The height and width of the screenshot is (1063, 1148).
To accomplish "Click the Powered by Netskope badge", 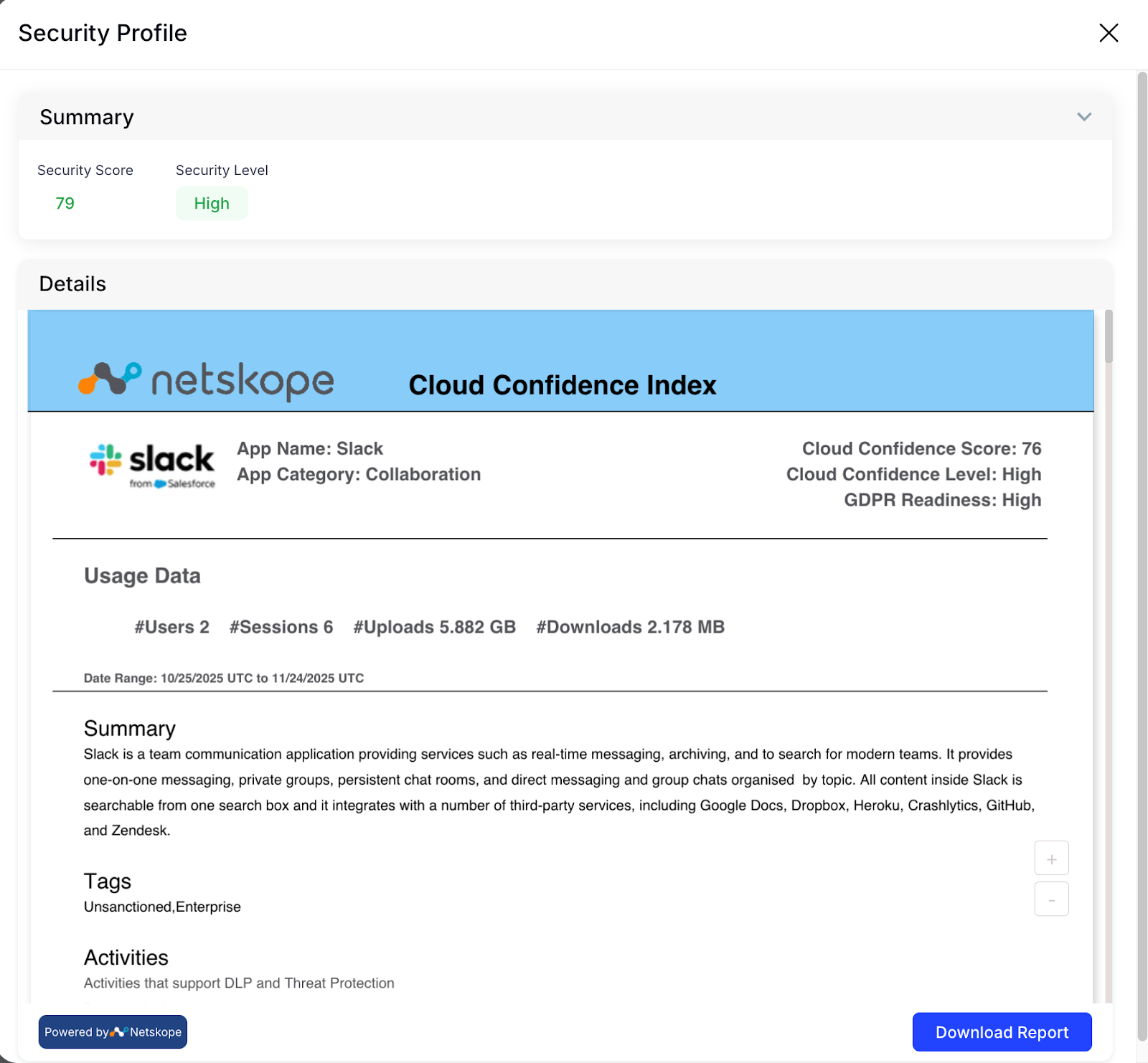I will [113, 1031].
